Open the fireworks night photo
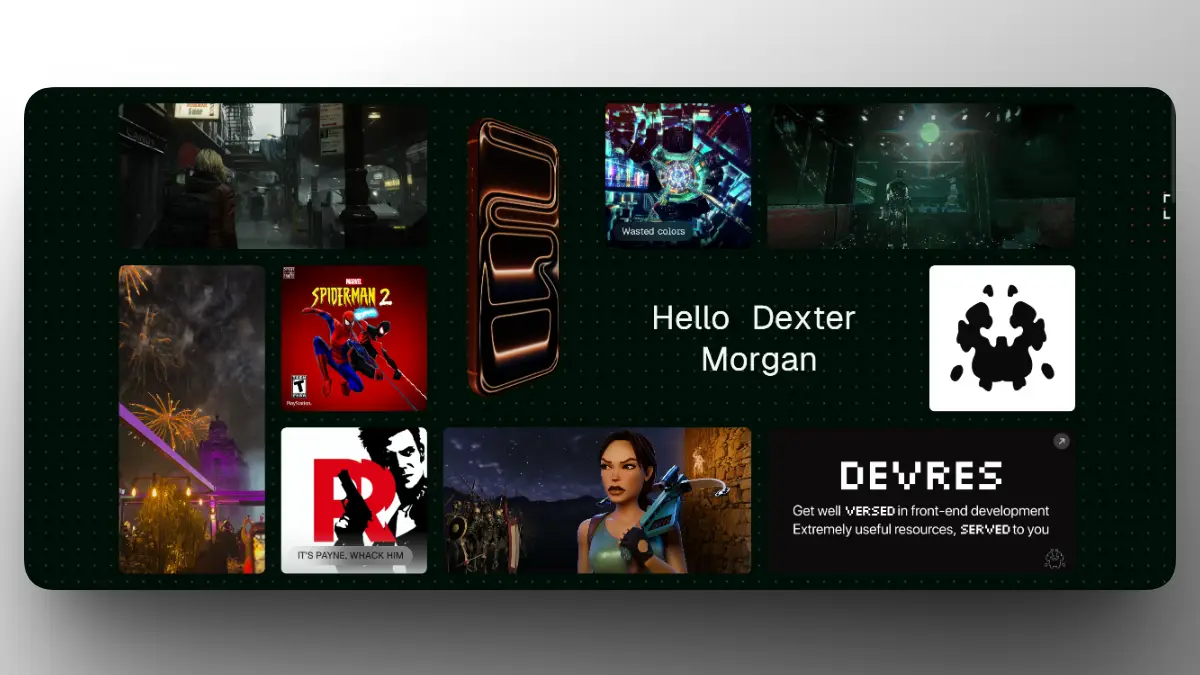Image resolution: width=1200 pixels, height=675 pixels. 192,419
